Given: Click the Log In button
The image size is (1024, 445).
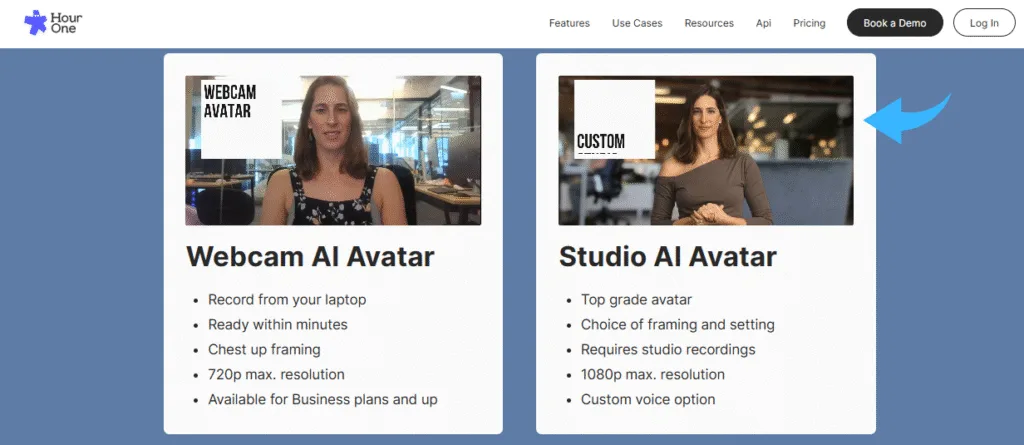Looking at the screenshot, I should pos(984,23).
